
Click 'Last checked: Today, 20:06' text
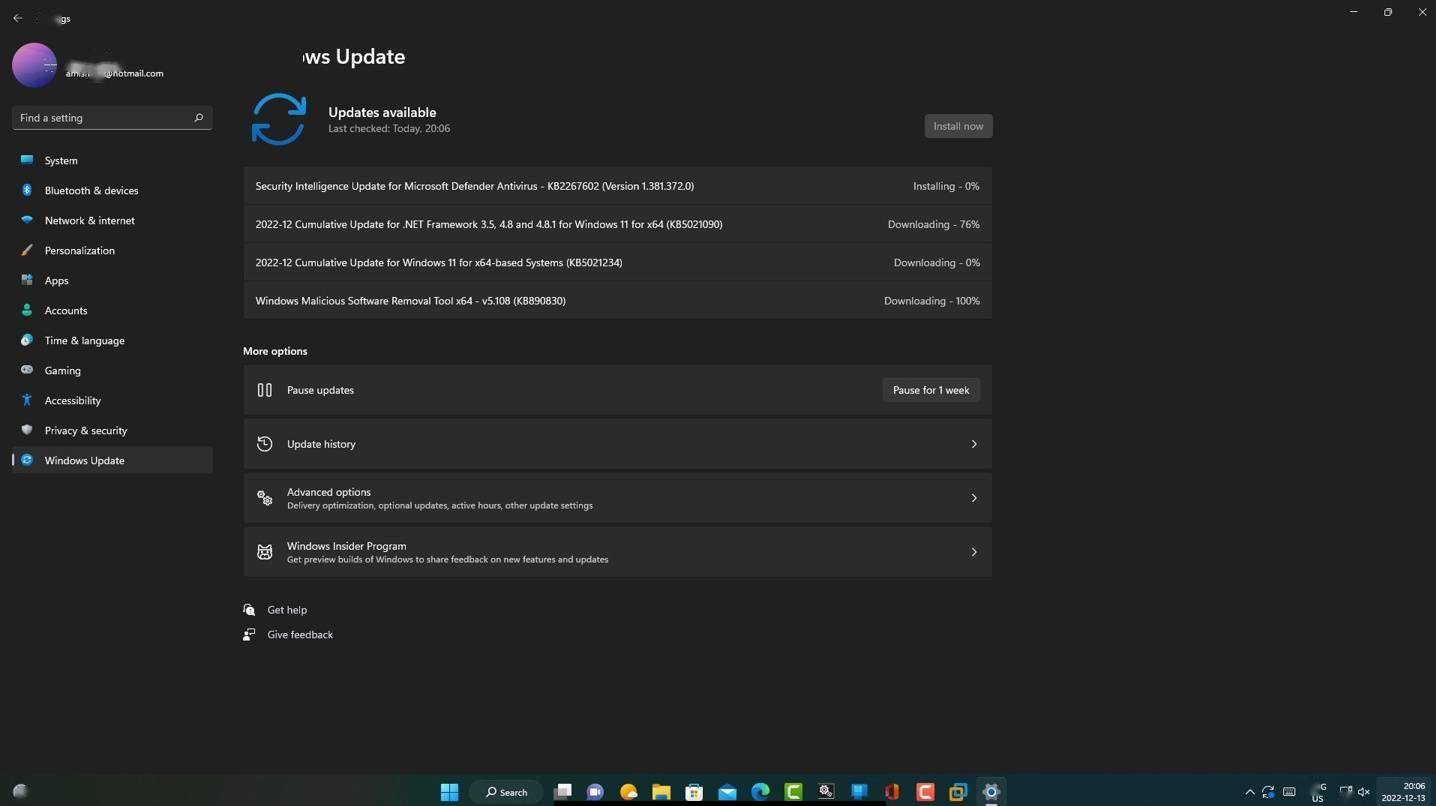(389, 129)
